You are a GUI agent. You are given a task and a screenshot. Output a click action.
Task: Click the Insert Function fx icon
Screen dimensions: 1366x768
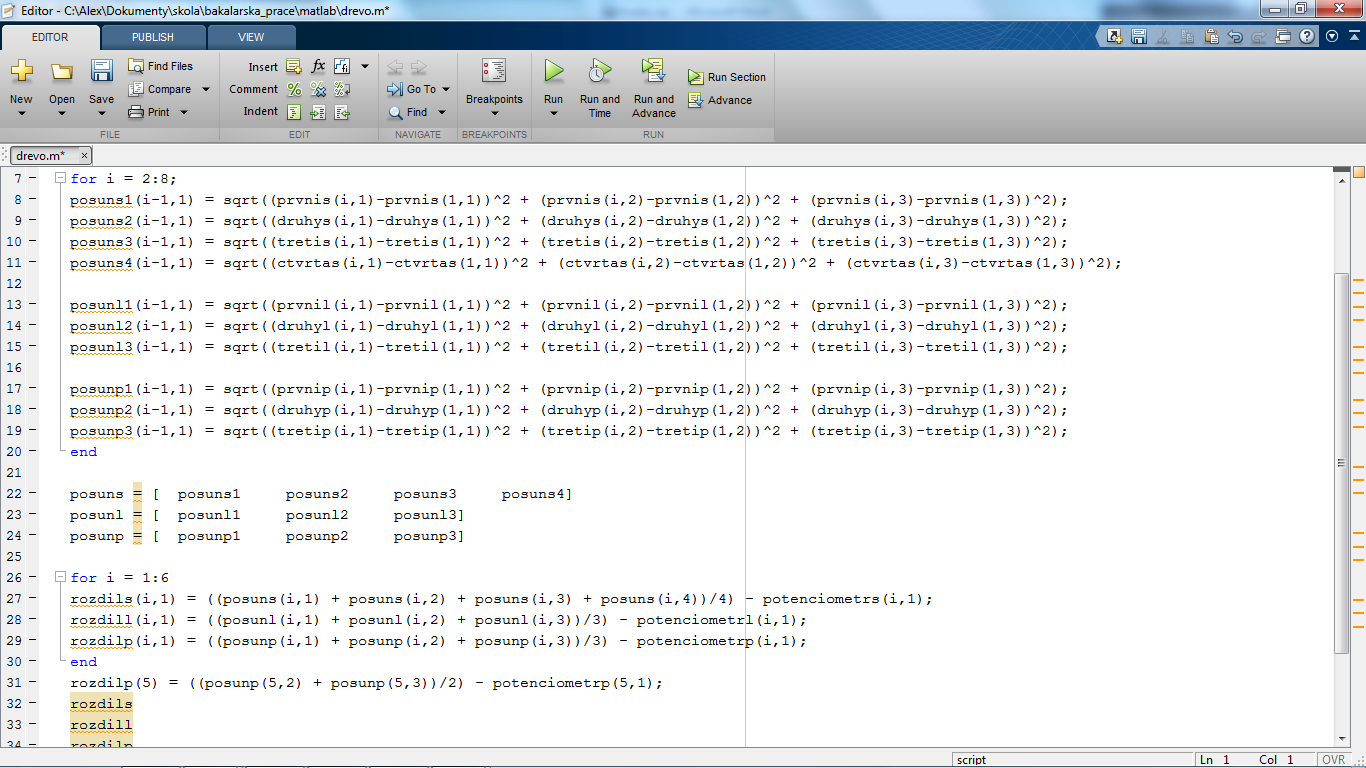coord(318,67)
